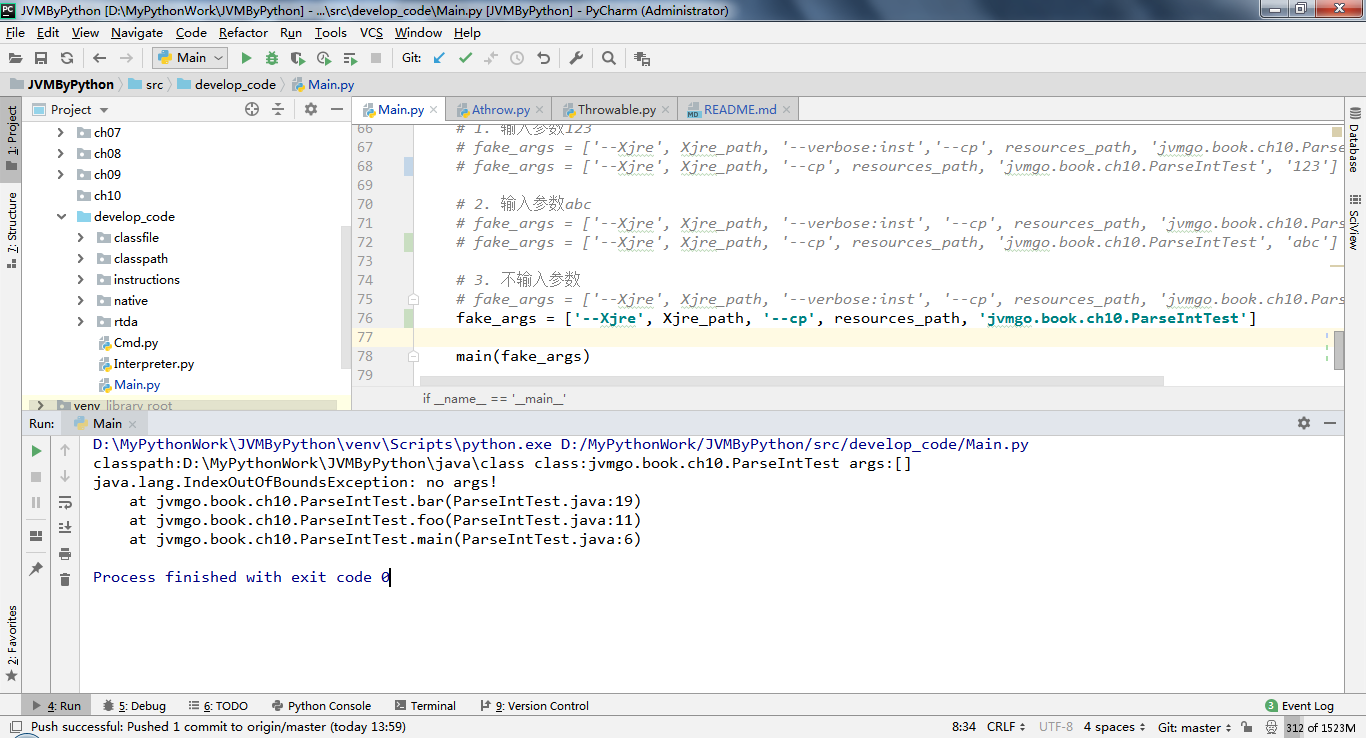Open the Database side panel
This screenshot has width=1366, height=738.
[x=1354, y=140]
